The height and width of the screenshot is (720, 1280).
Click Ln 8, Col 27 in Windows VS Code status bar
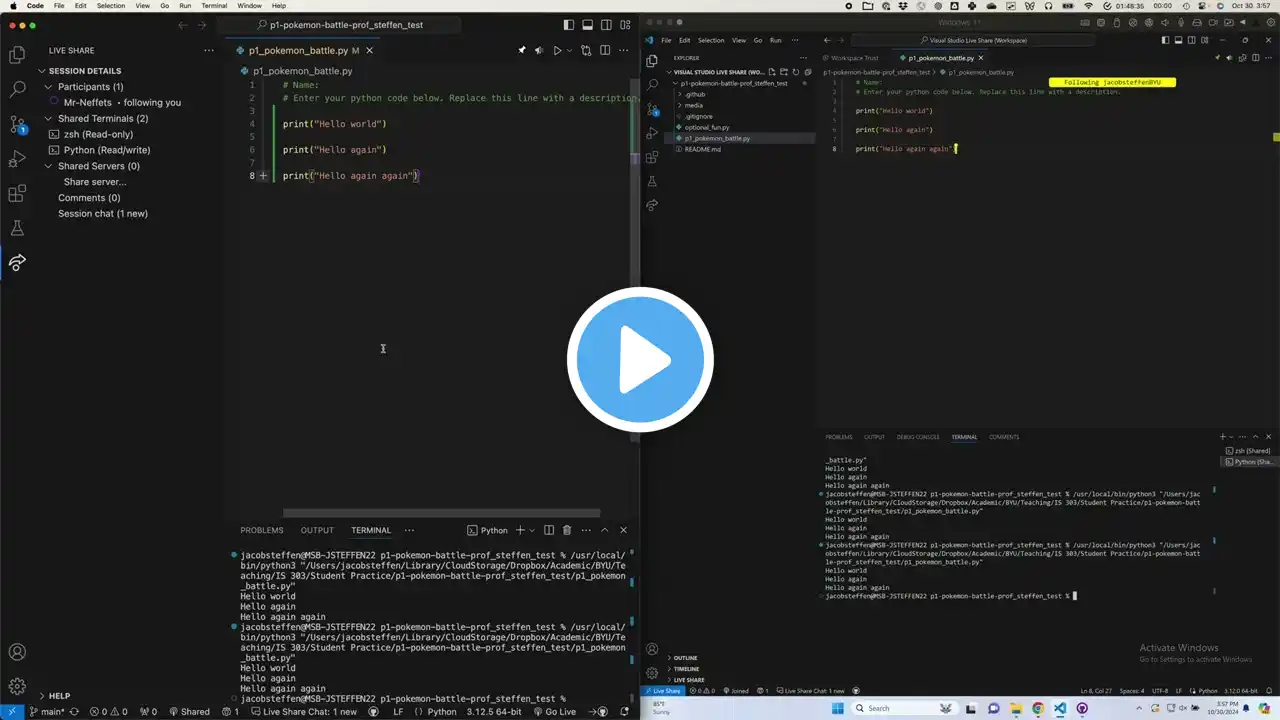click(1095, 691)
